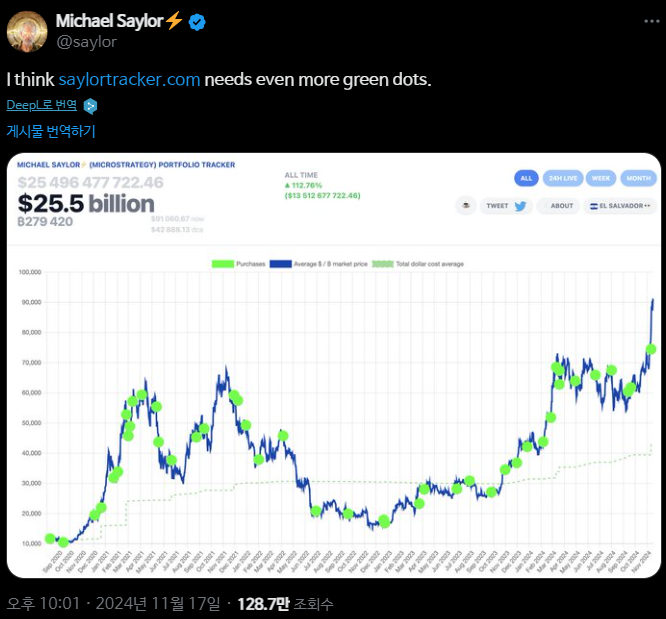Switch to the MONTH tab
Screen dimensions: 666x619
point(638,178)
